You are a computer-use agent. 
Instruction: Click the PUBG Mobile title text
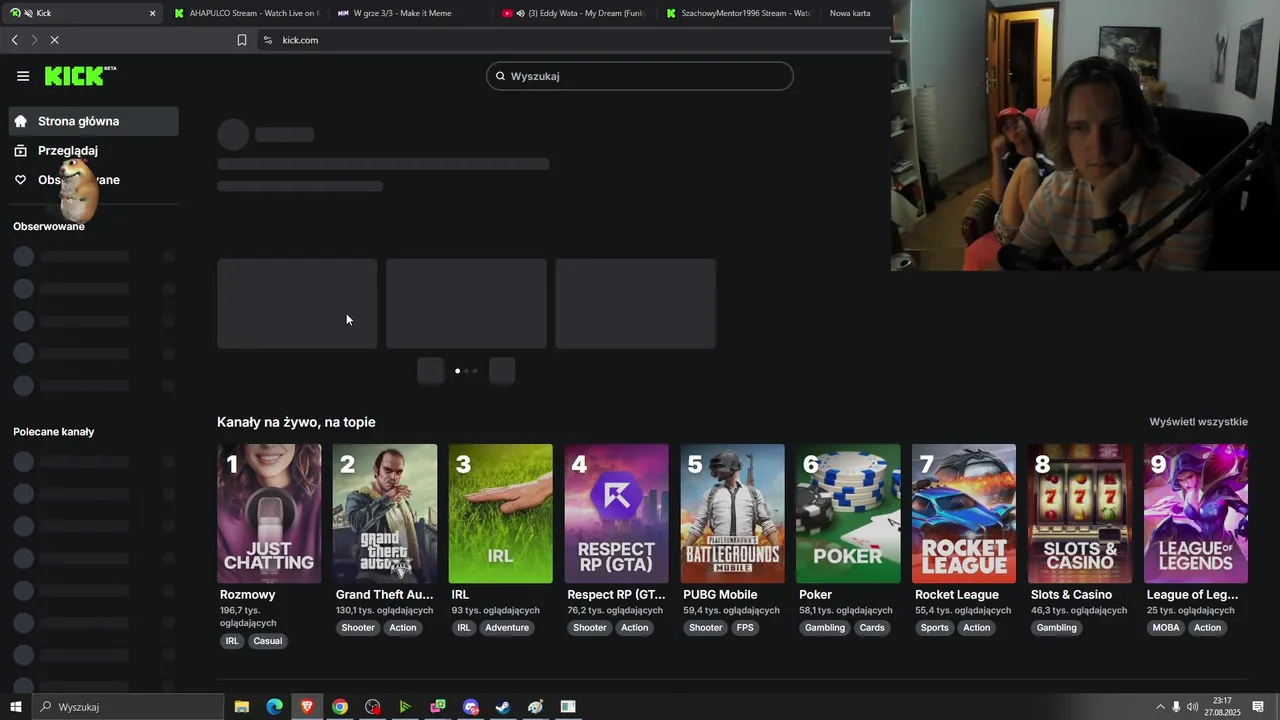tap(720, 594)
